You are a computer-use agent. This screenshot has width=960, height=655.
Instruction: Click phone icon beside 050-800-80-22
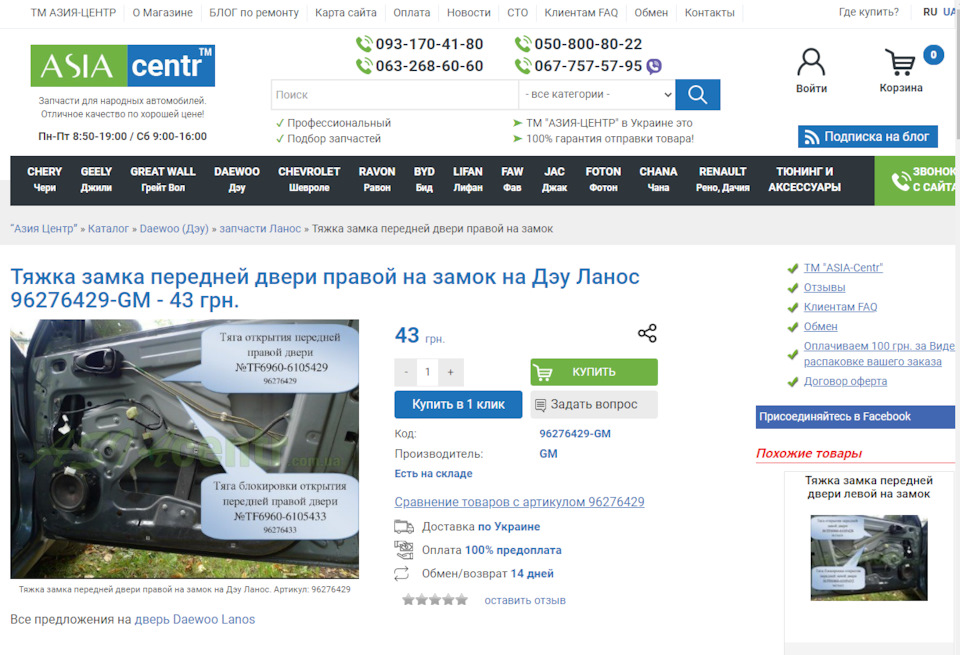pyautogui.click(x=523, y=44)
